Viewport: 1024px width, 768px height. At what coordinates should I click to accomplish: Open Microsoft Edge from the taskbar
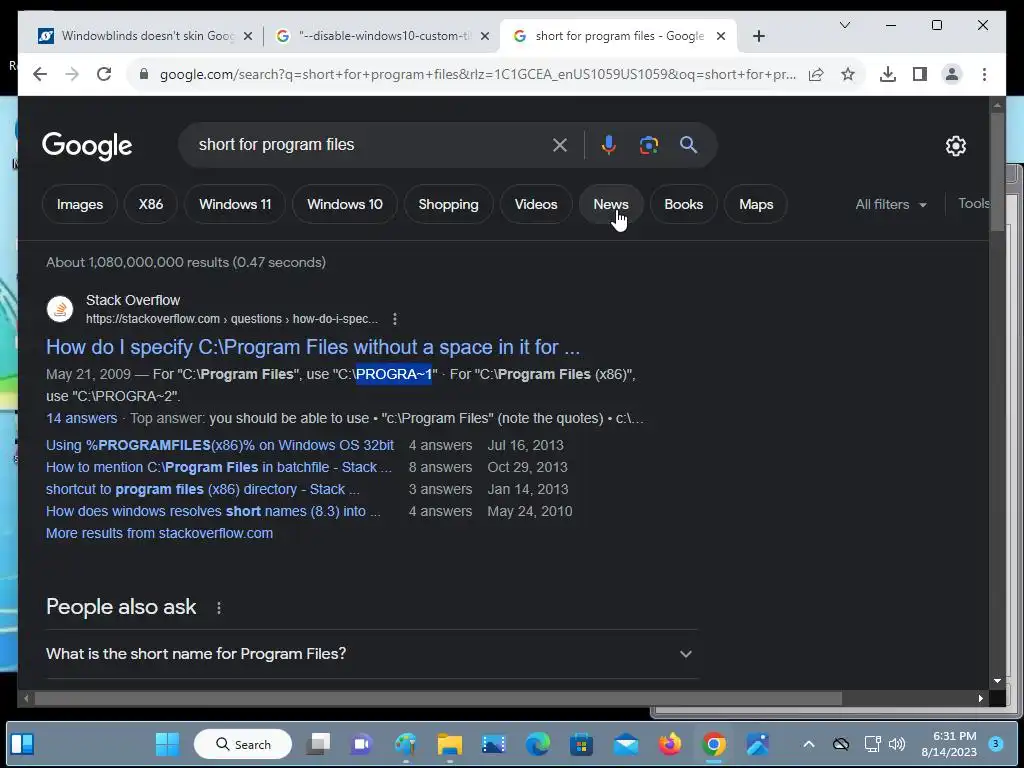point(537,744)
